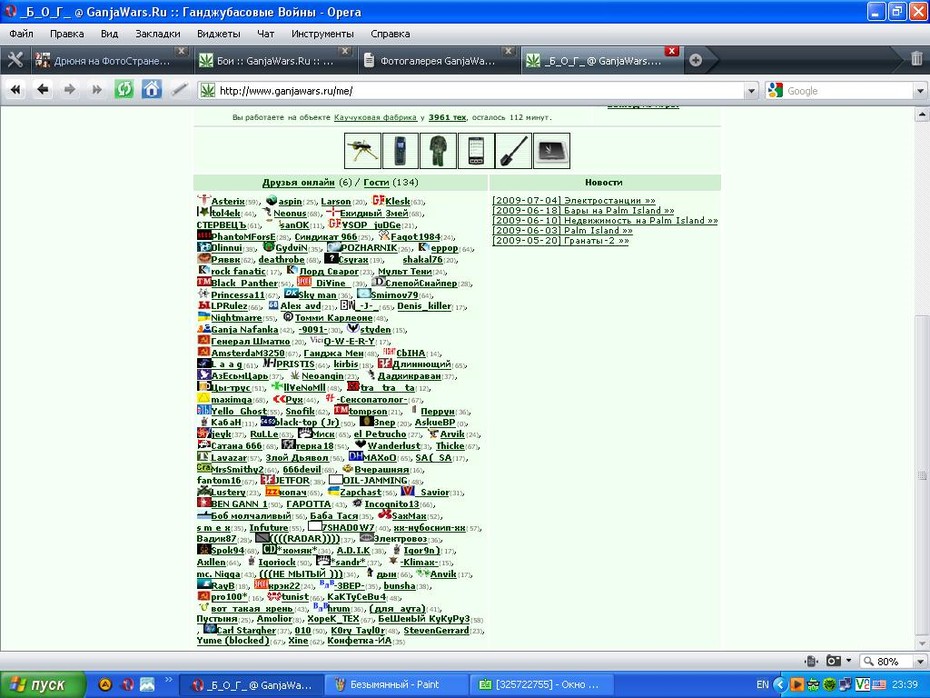Click the PDA device equipment icon
Screen dimensions: 930x698
(476, 151)
